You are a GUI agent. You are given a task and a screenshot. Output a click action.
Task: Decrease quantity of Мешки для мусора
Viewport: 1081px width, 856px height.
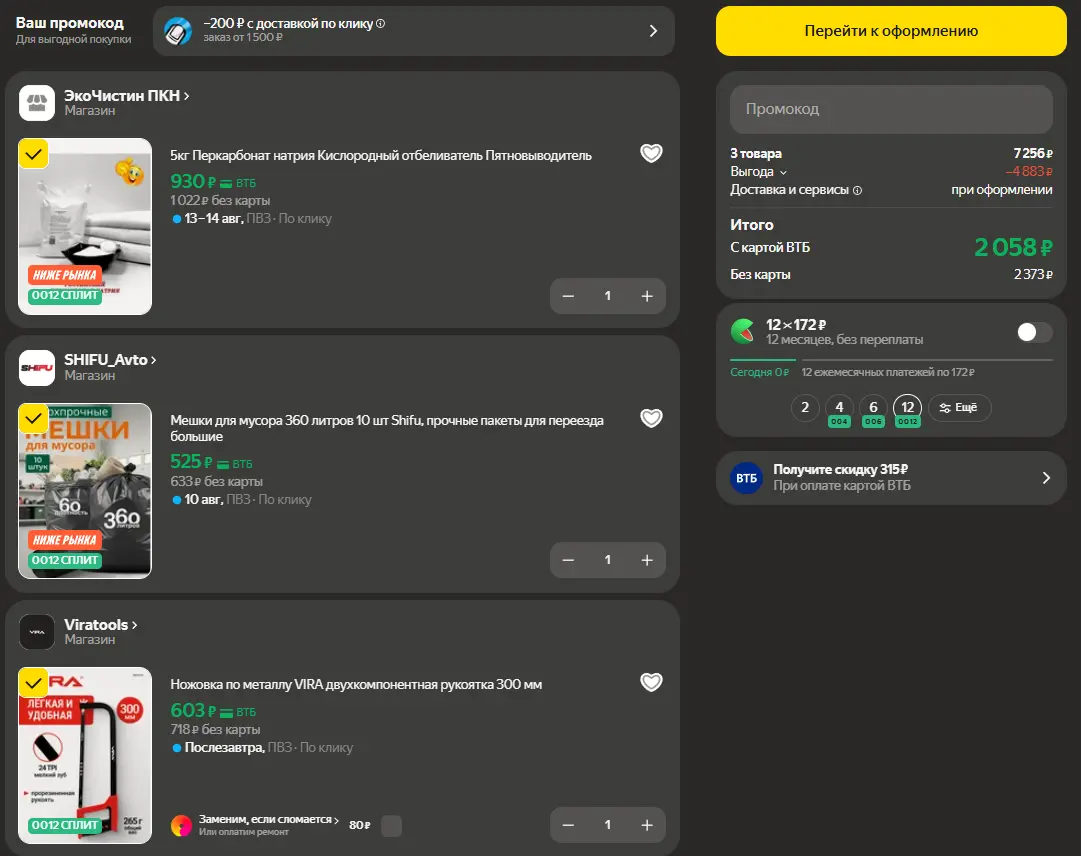tap(568, 560)
